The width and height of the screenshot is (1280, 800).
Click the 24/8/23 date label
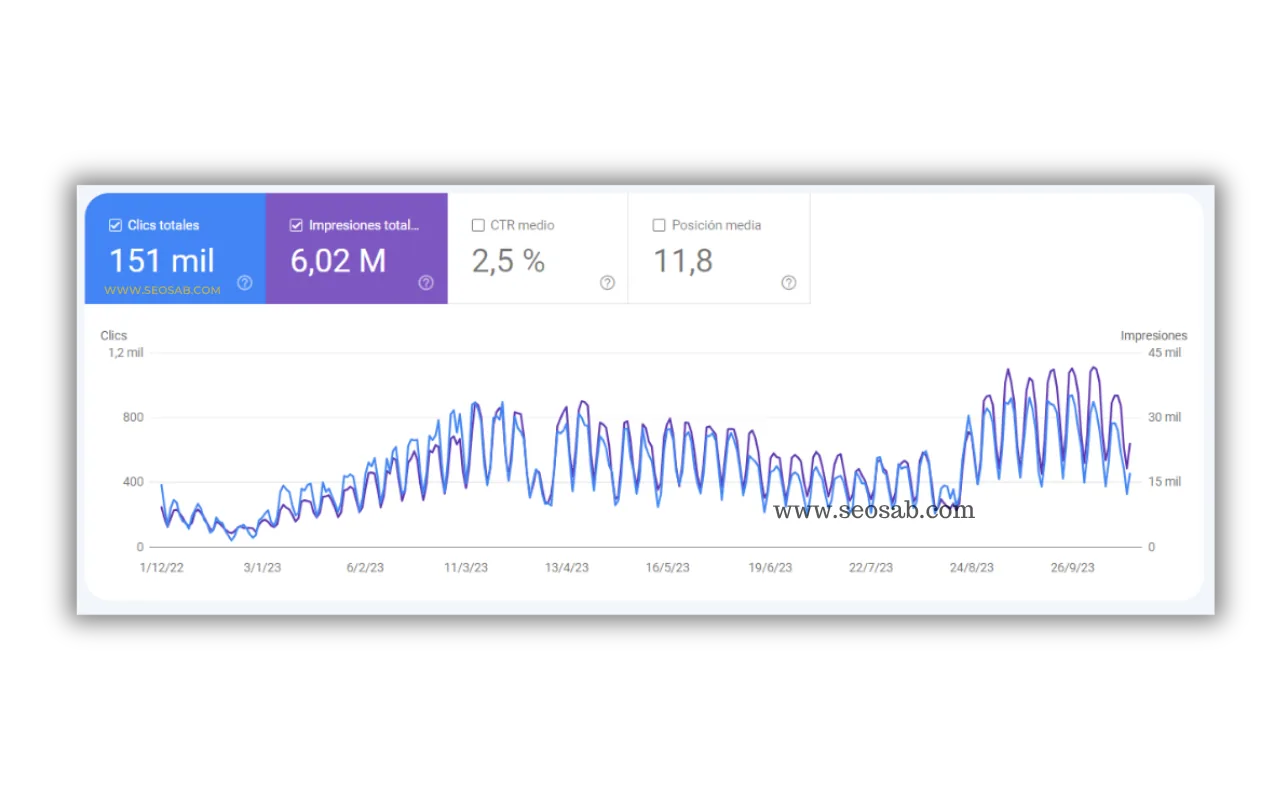972,568
